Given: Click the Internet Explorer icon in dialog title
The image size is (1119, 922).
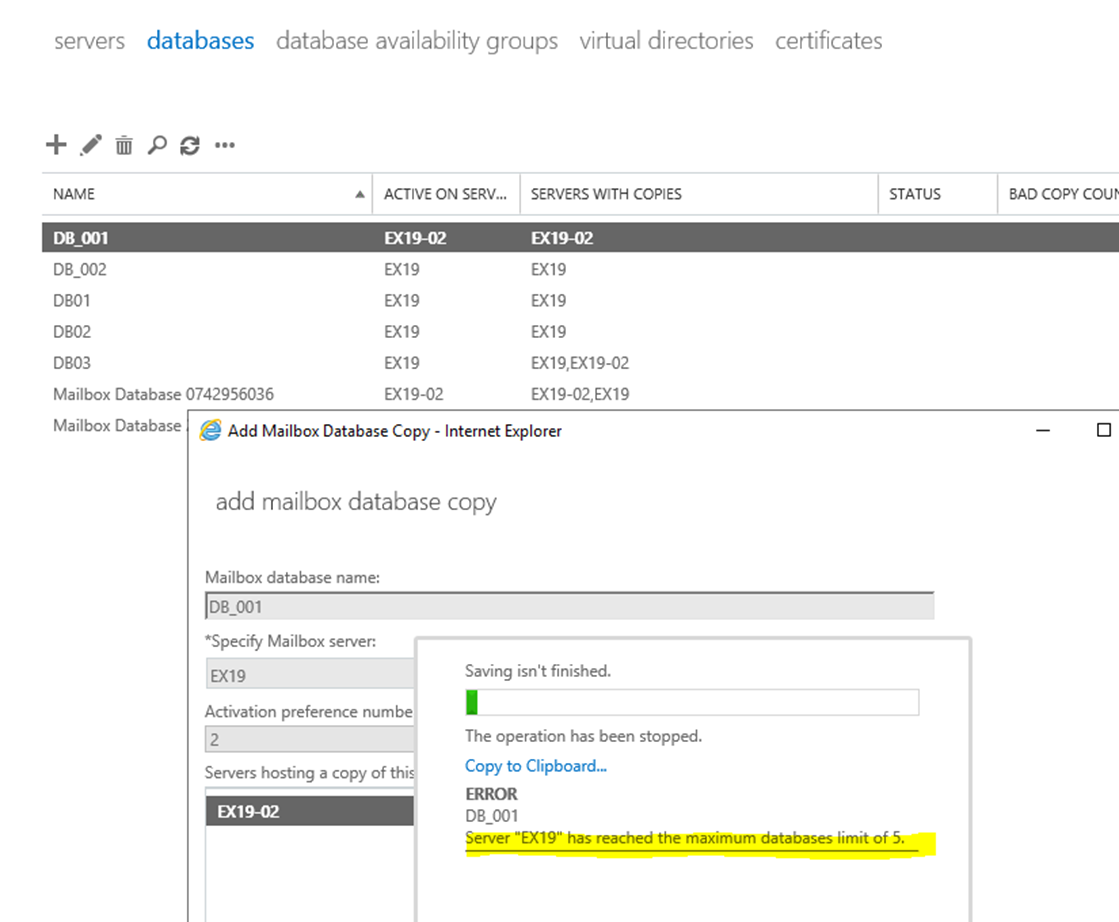Looking at the screenshot, I should 211,430.
